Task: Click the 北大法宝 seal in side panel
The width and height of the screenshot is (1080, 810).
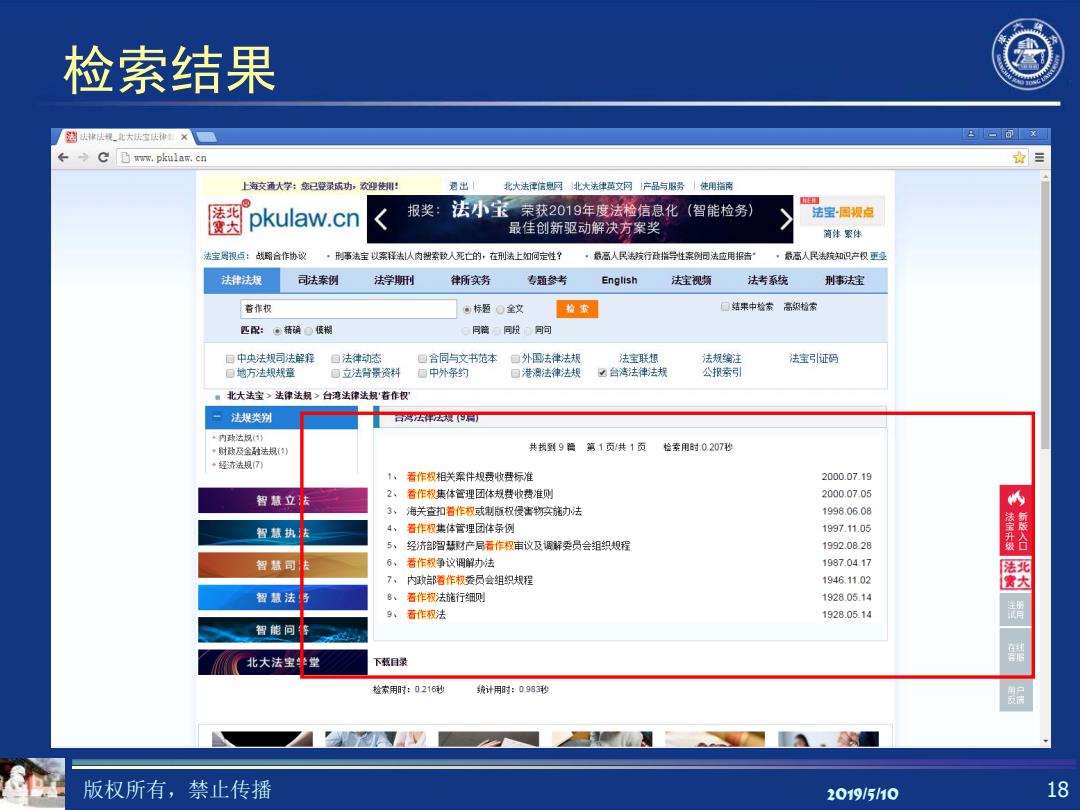Action: click(x=1015, y=574)
